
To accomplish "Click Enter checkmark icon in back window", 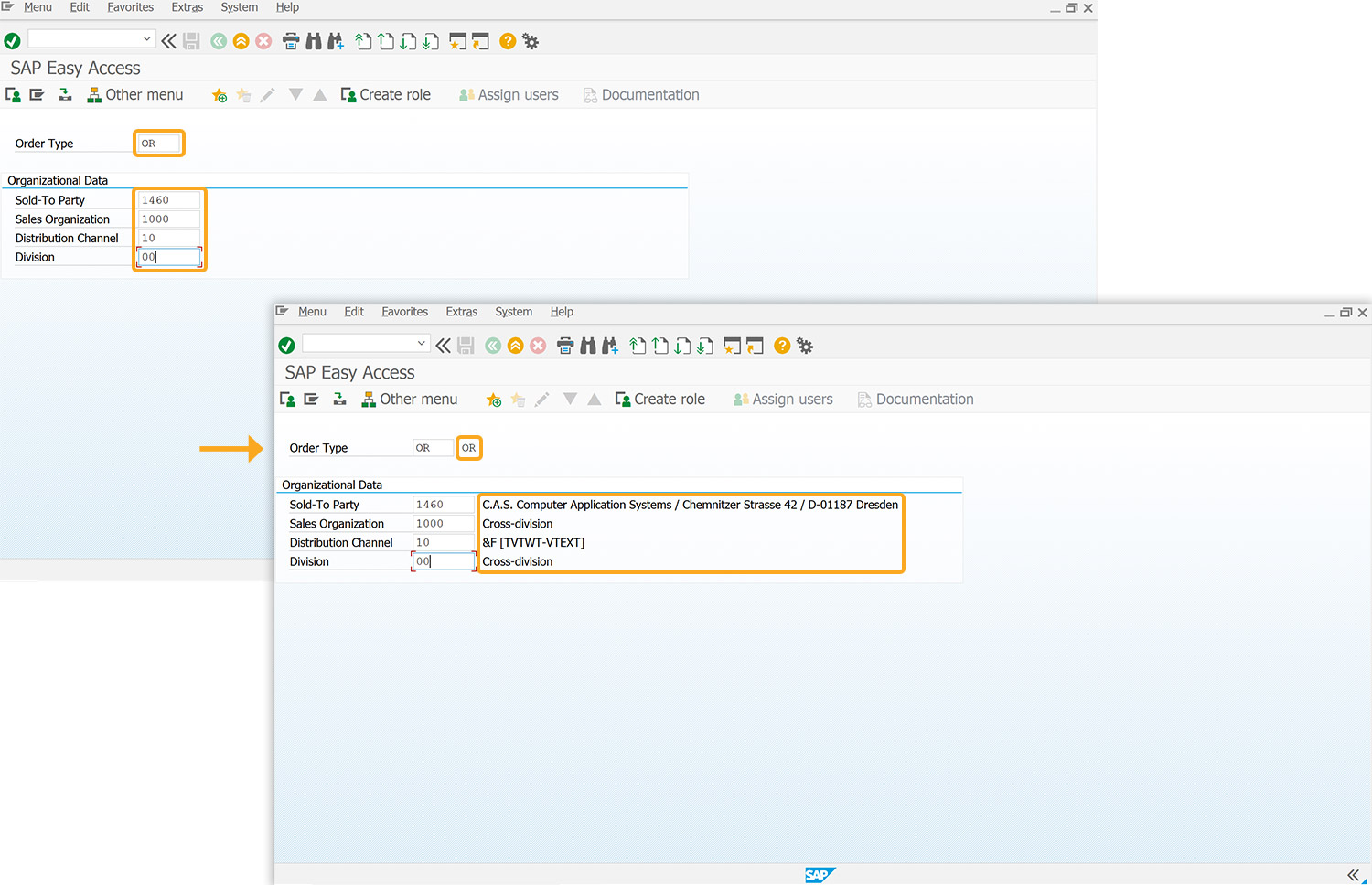I will click(12, 41).
